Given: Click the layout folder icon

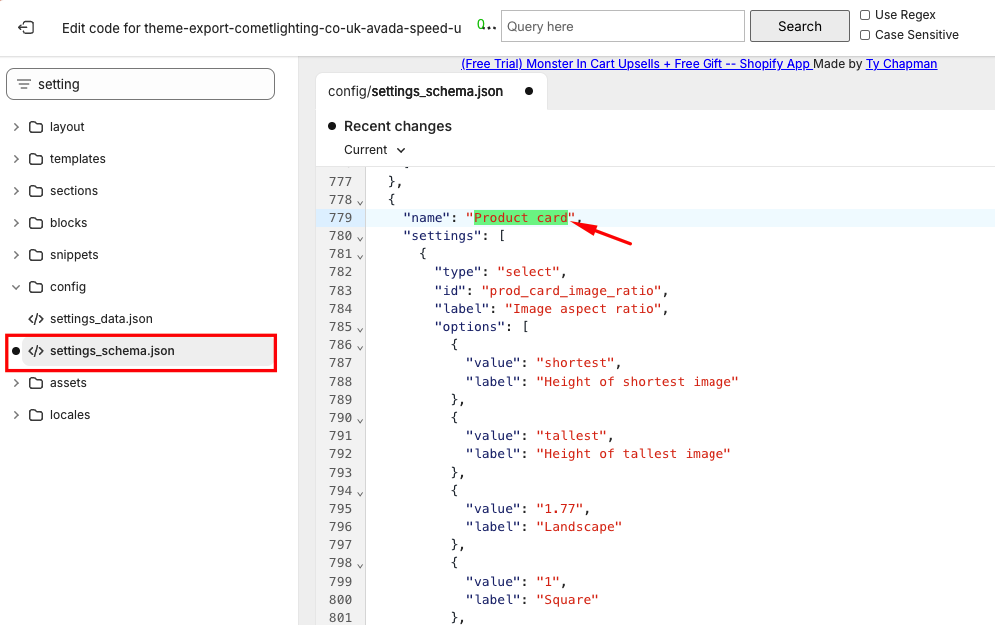Looking at the screenshot, I should coord(36,127).
